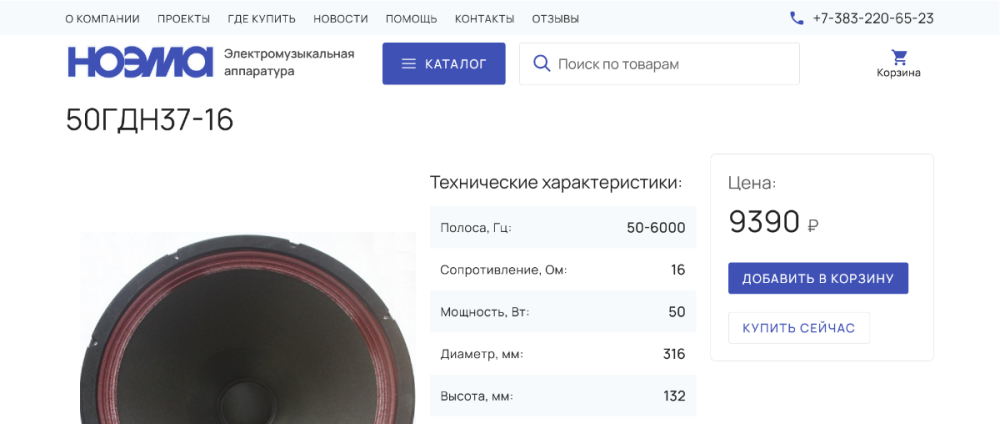Click the speaker product photo

point(247,330)
